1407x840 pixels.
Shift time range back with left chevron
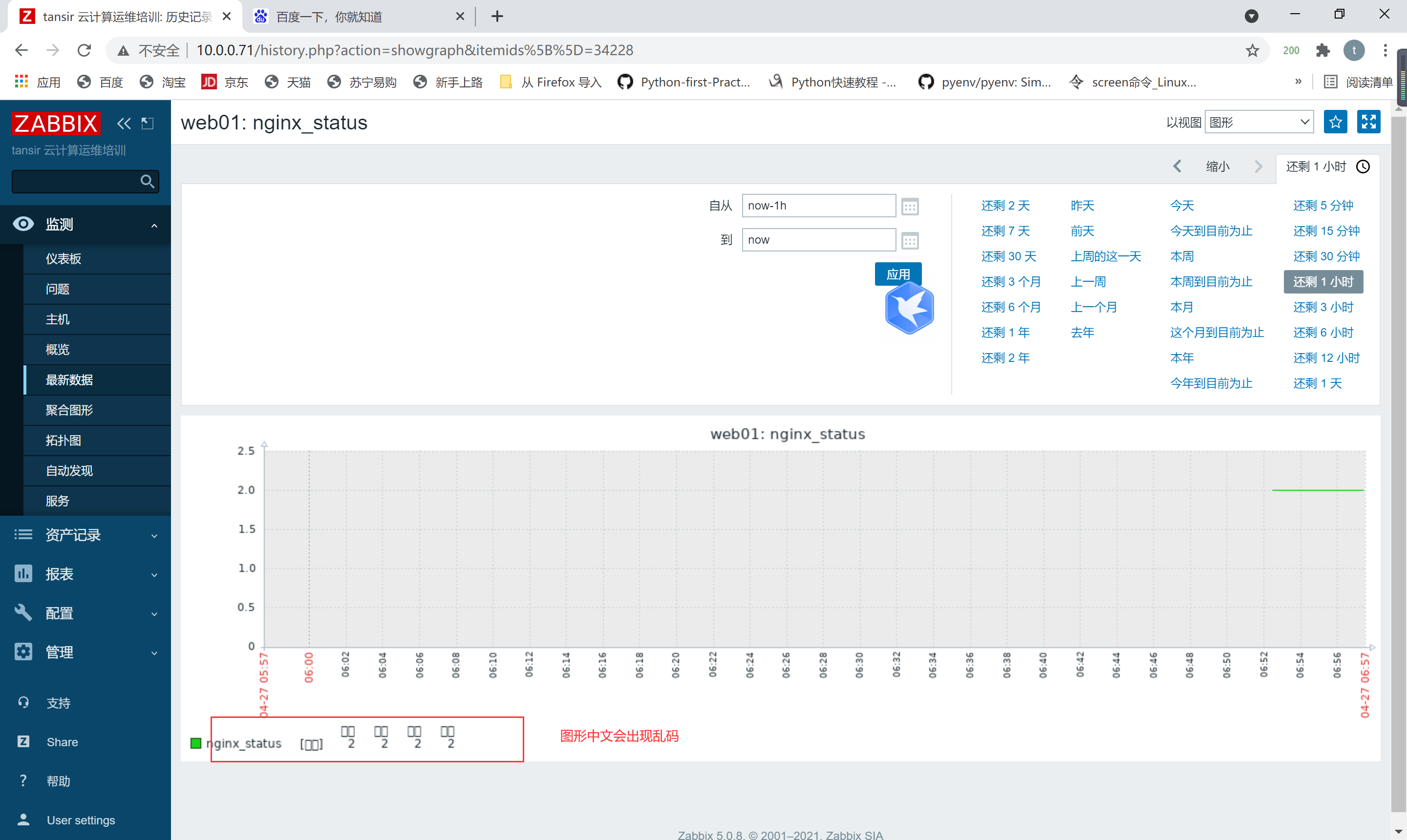click(x=1177, y=167)
